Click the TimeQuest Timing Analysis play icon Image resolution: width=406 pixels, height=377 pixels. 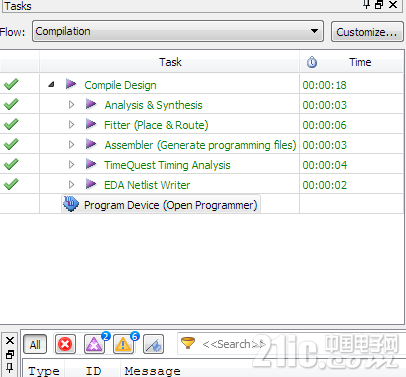coord(91,164)
